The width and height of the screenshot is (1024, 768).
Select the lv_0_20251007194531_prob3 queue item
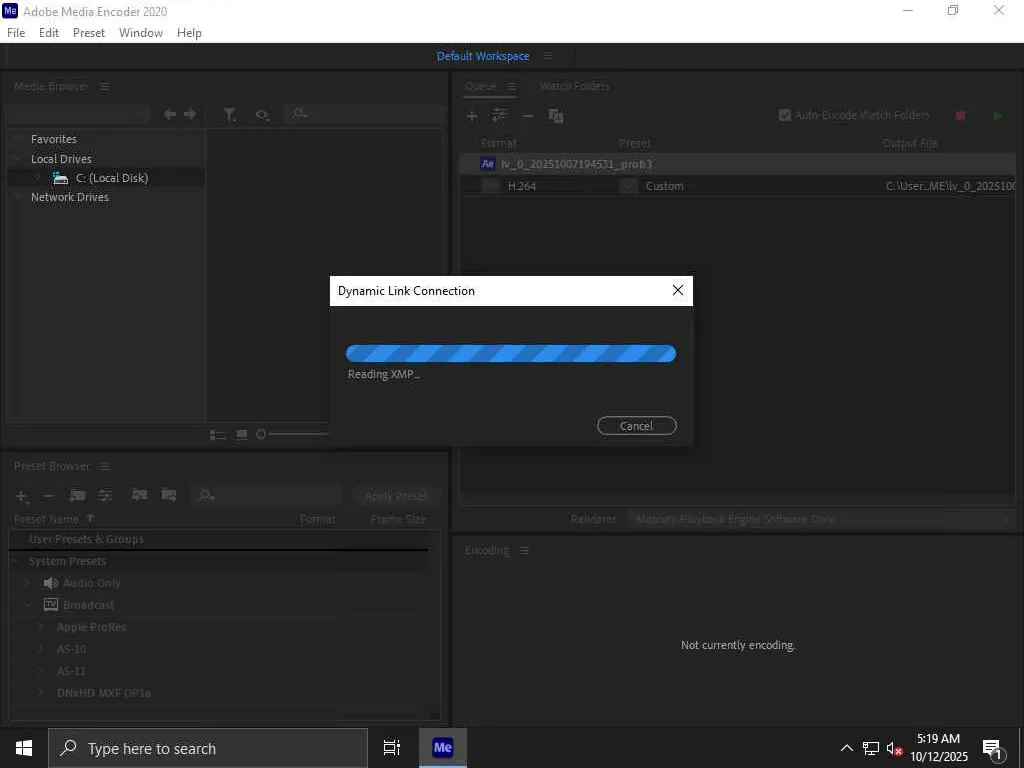[737, 164]
